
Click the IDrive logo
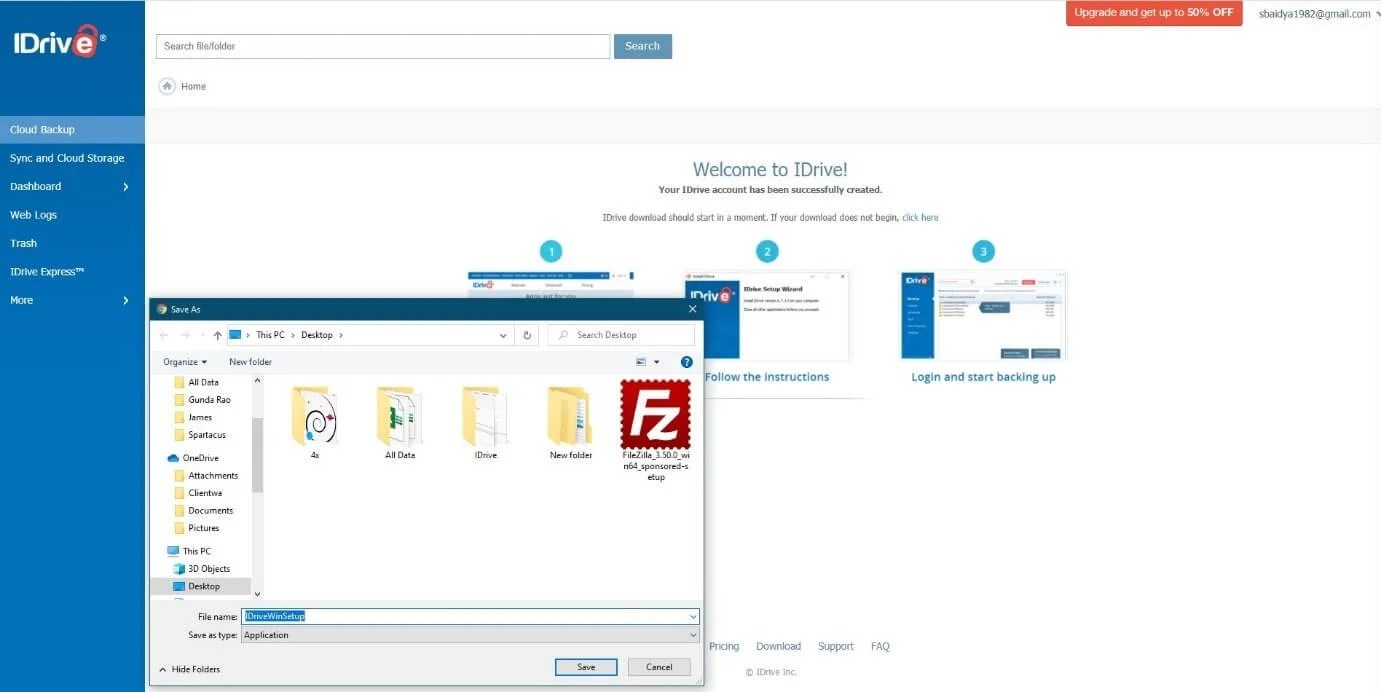tap(55, 42)
